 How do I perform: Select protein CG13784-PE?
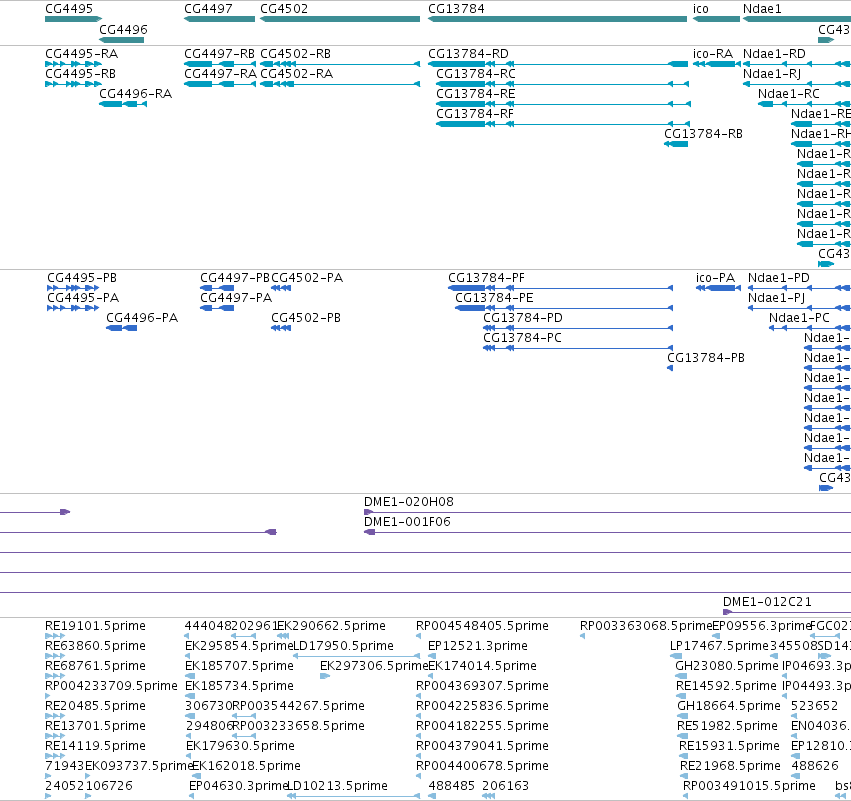pos(494,298)
